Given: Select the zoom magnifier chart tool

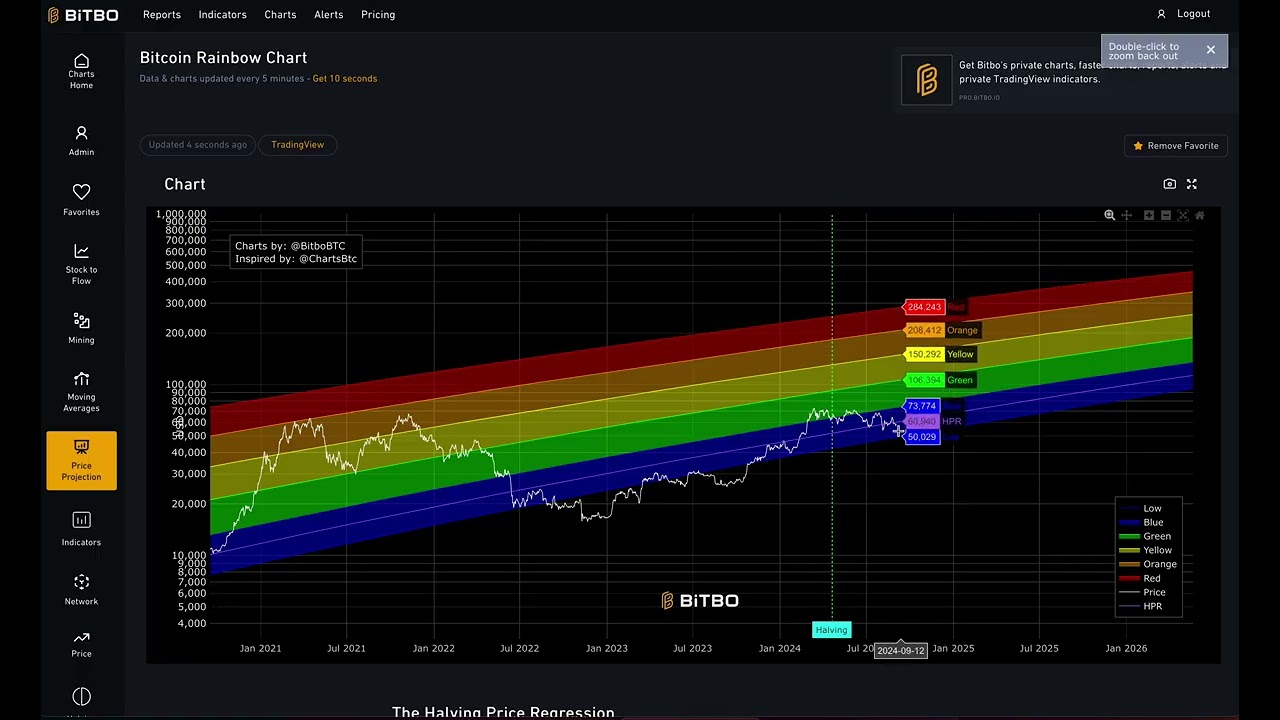Looking at the screenshot, I should coord(1109,215).
